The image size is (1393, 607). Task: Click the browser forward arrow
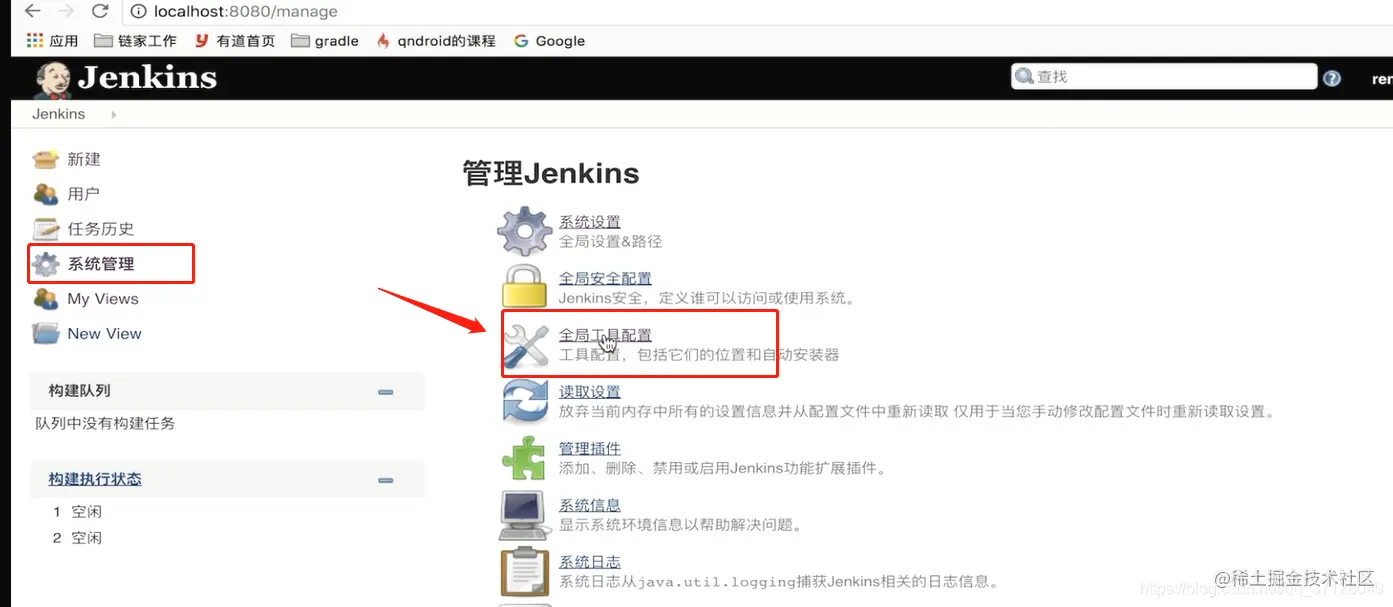click(x=66, y=12)
